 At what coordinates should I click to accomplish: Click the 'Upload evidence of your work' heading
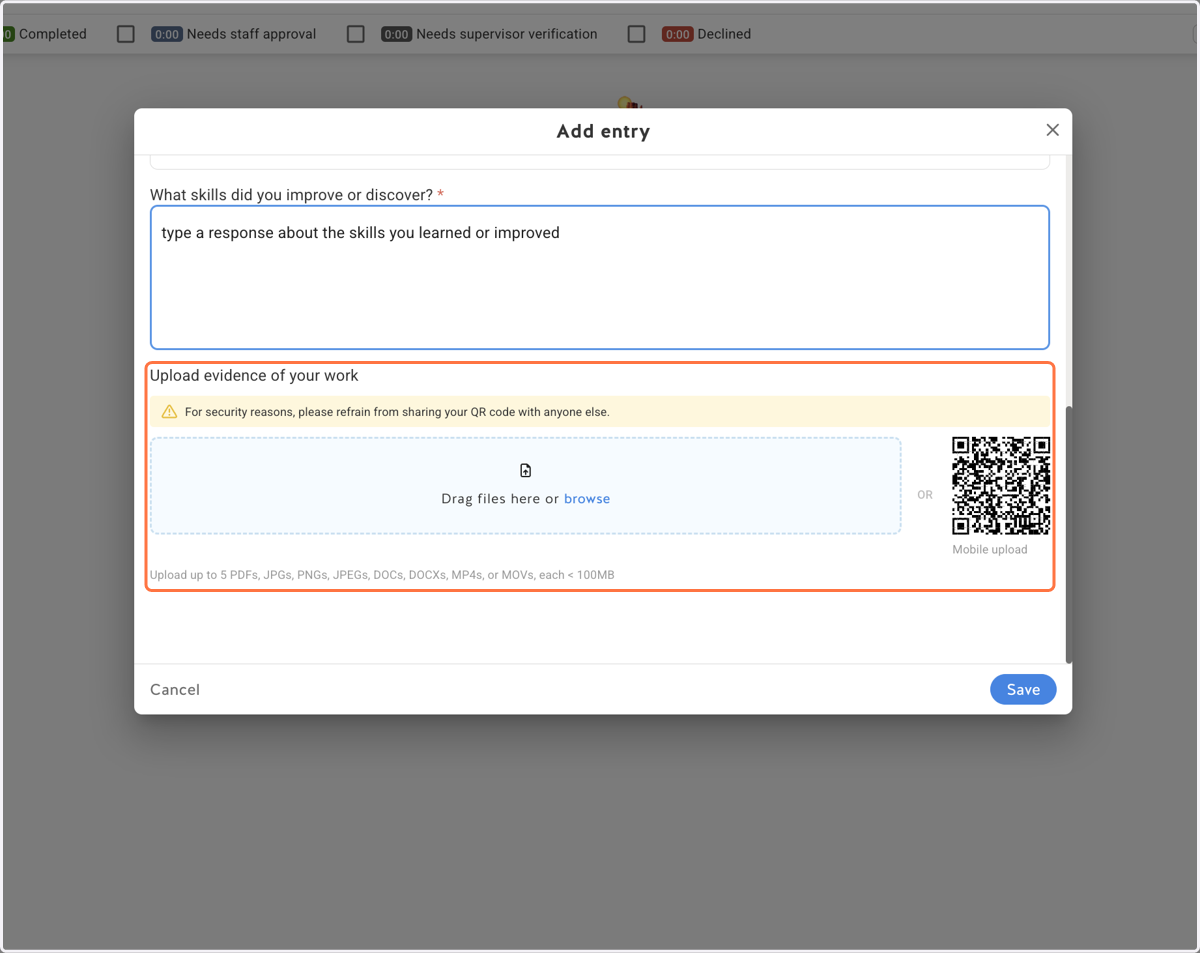[254, 376]
